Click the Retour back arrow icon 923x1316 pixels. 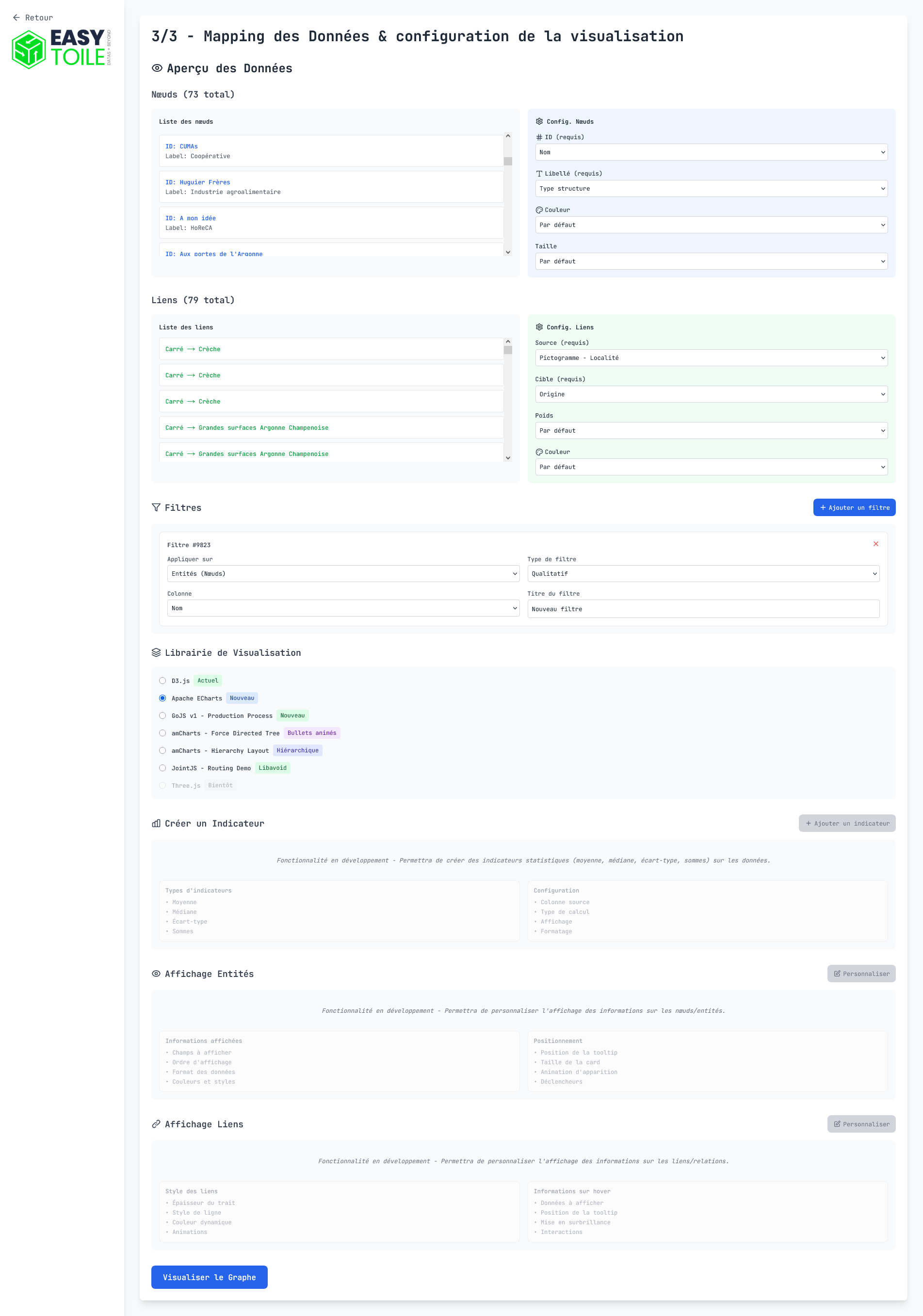[x=16, y=18]
